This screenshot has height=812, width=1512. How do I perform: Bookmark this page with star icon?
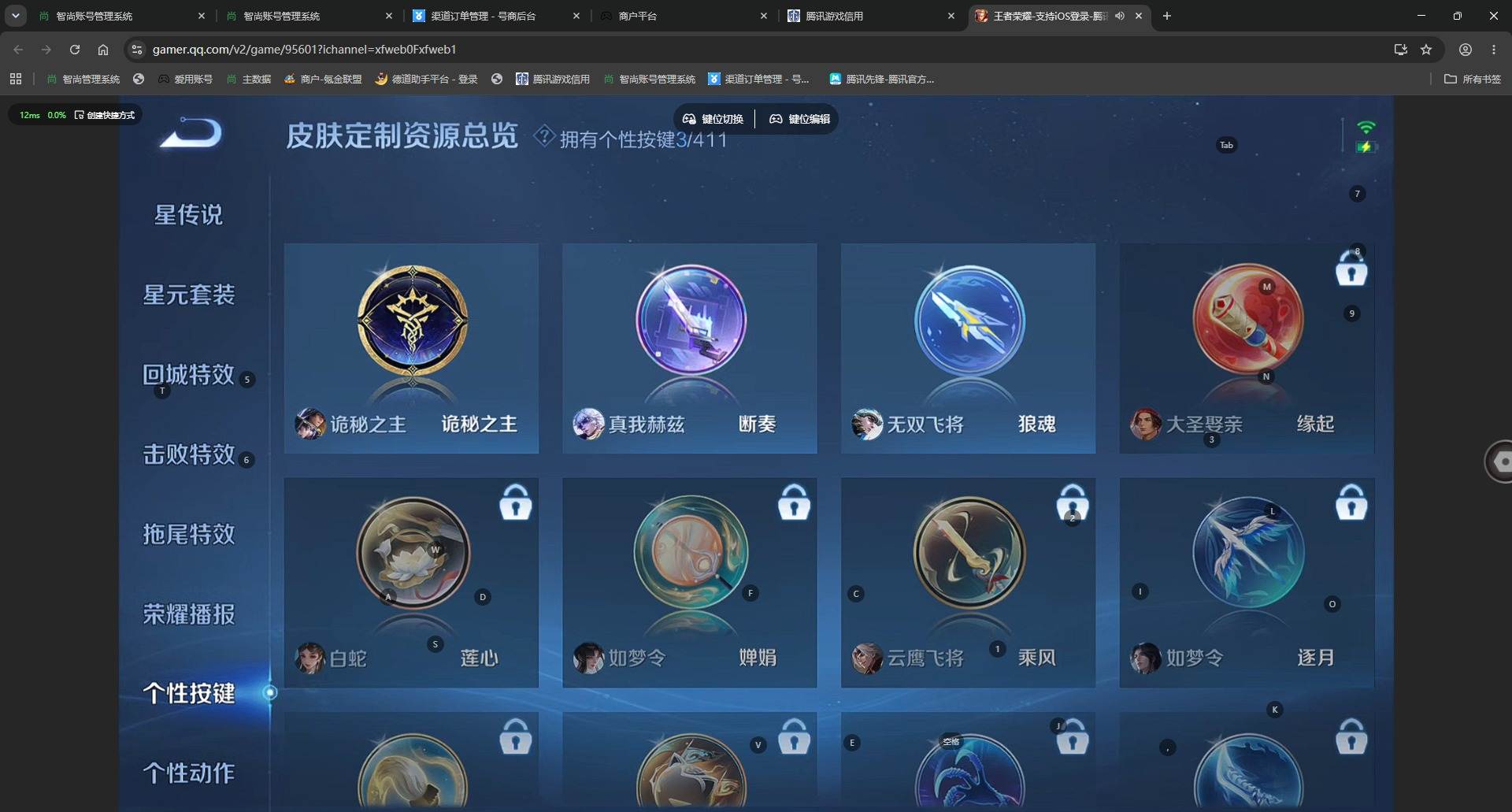click(x=1426, y=50)
